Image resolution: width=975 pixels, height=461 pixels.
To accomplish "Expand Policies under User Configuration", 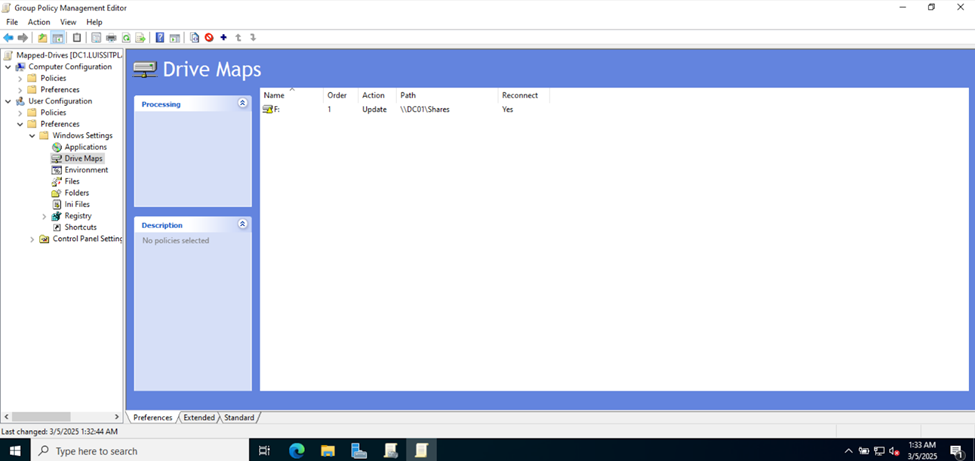I will [x=21, y=113].
